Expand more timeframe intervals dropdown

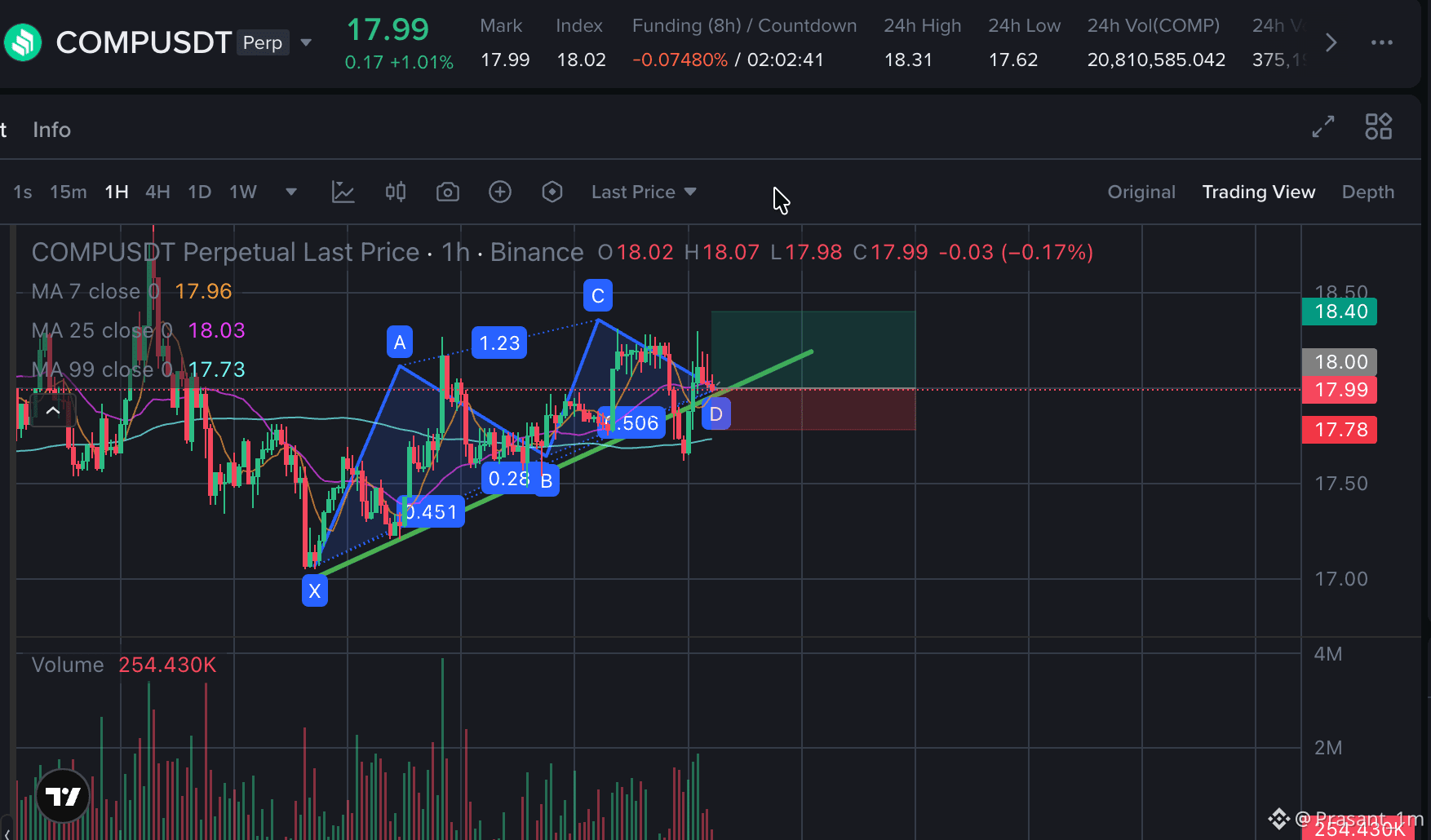pyautogui.click(x=291, y=192)
